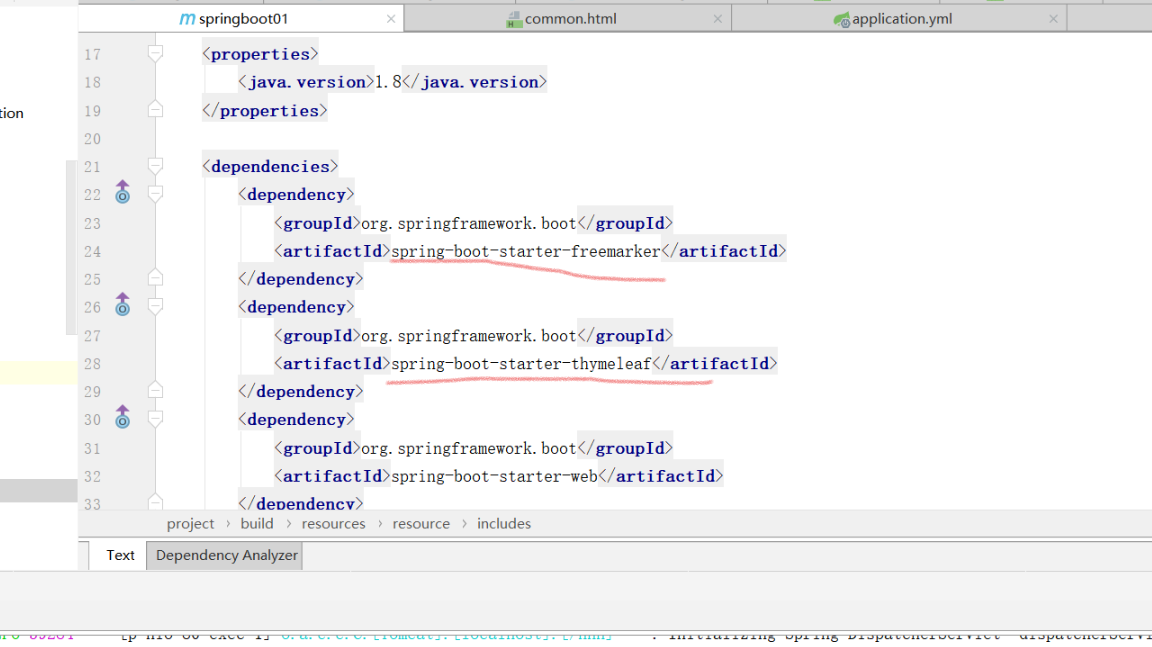Click groupId text on line 23

[x=469, y=223]
